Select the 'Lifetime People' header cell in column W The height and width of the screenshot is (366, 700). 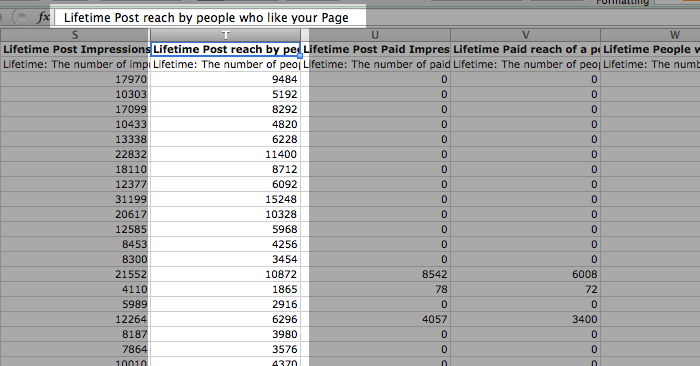[x=650, y=49]
